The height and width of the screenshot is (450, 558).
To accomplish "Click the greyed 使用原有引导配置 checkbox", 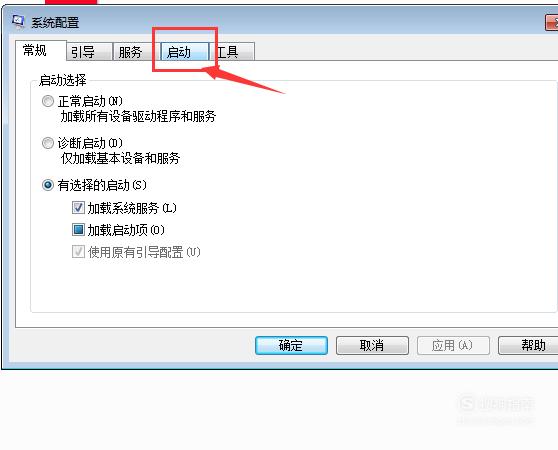I will (x=78, y=252).
